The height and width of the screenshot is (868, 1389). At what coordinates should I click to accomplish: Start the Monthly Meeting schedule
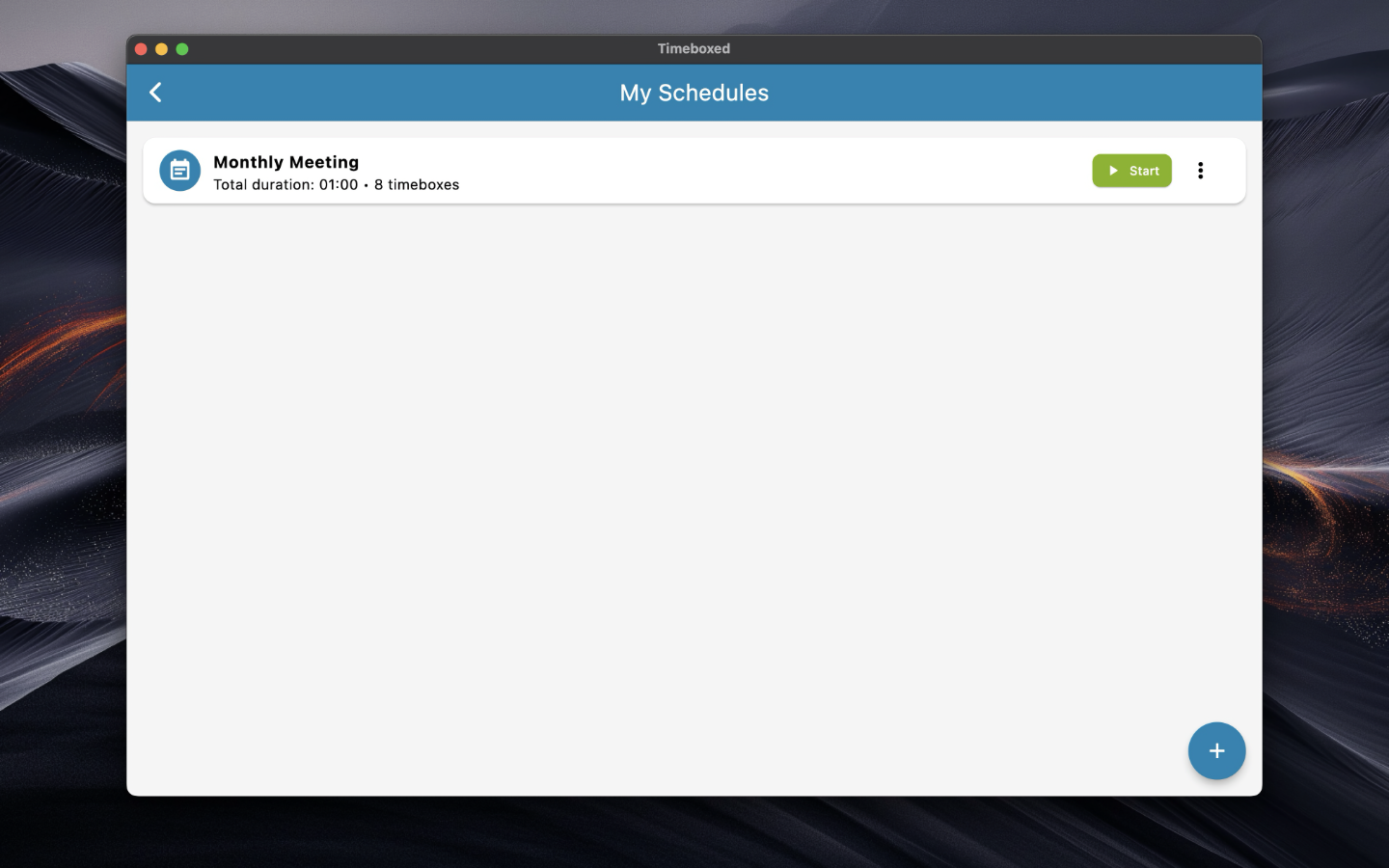pyautogui.click(x=1131, y=171)
